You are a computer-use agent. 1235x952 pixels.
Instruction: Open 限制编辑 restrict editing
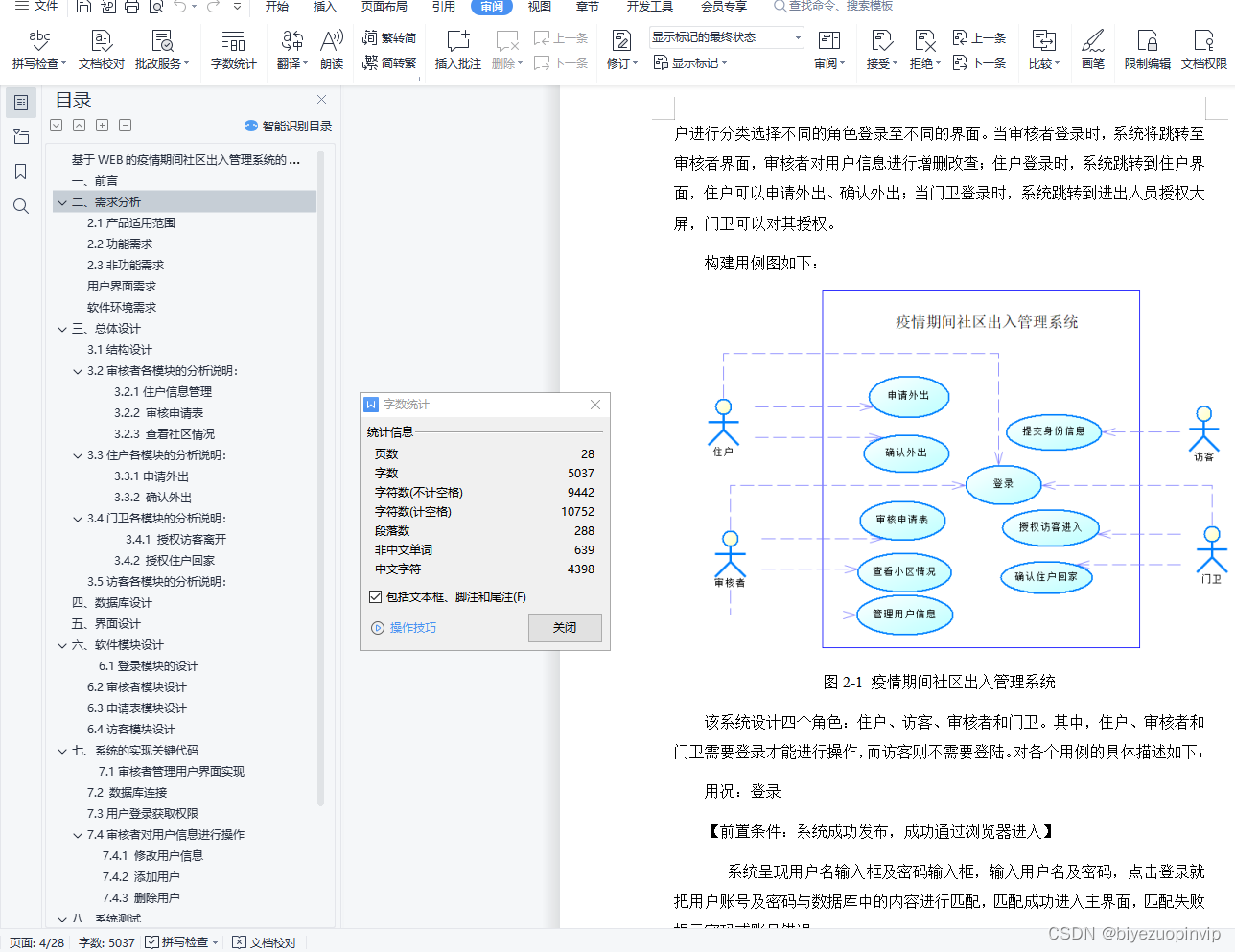1147,50
